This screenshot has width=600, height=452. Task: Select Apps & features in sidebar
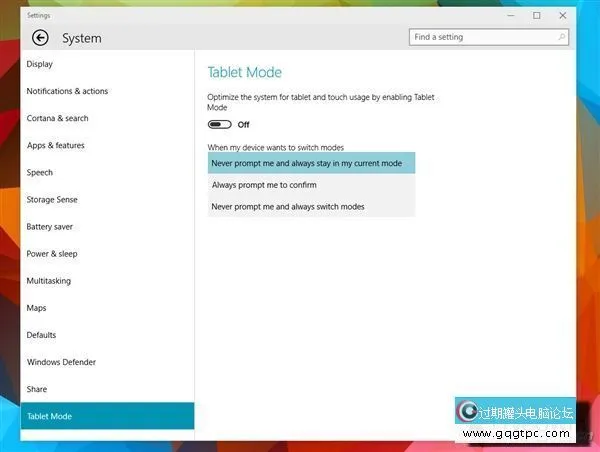pyautogui.click(x=55, y=145)
